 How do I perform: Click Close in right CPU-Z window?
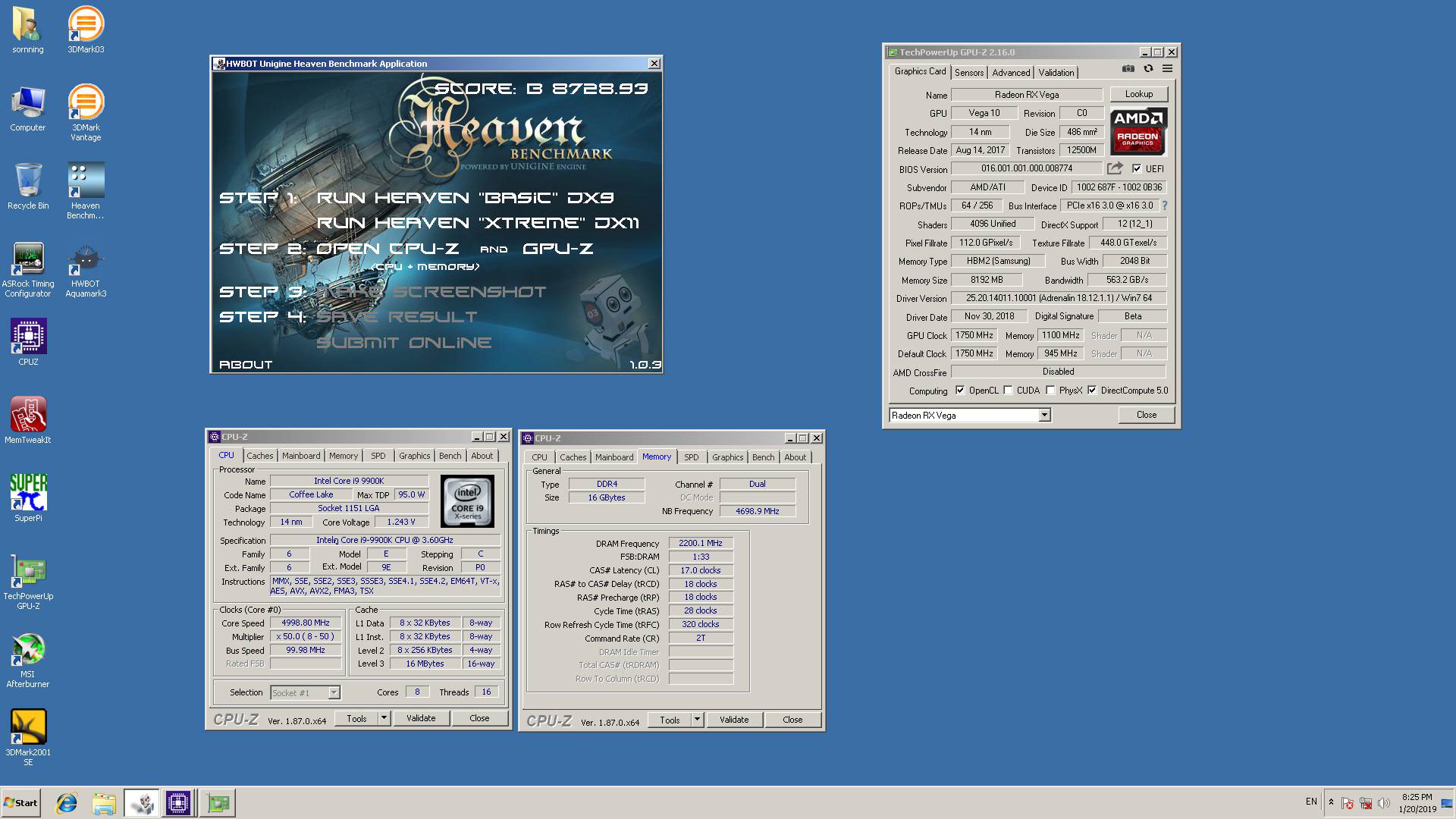(792, 720)
